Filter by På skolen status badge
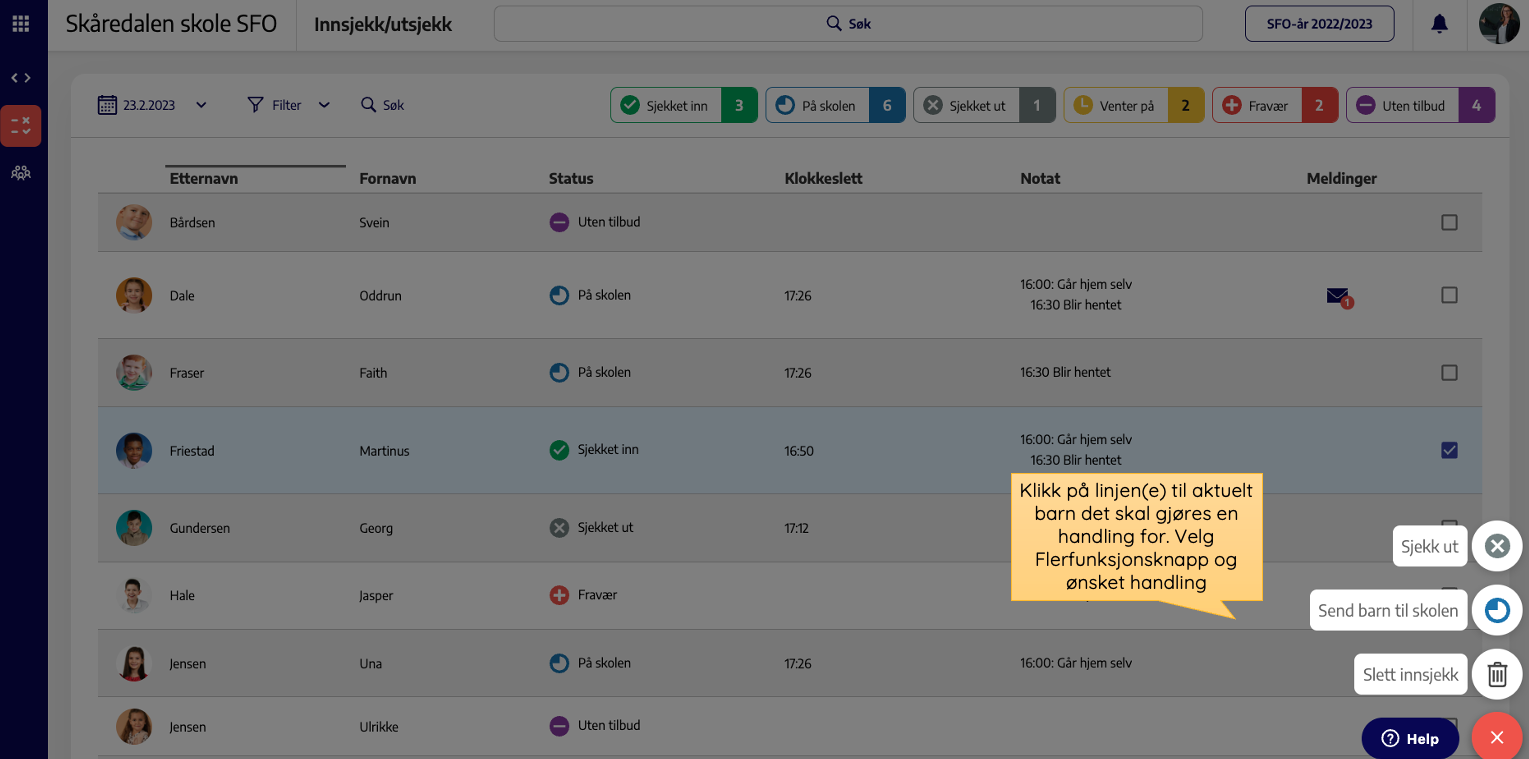Viewport: 1529px width, 759px height. pos(836,106)
